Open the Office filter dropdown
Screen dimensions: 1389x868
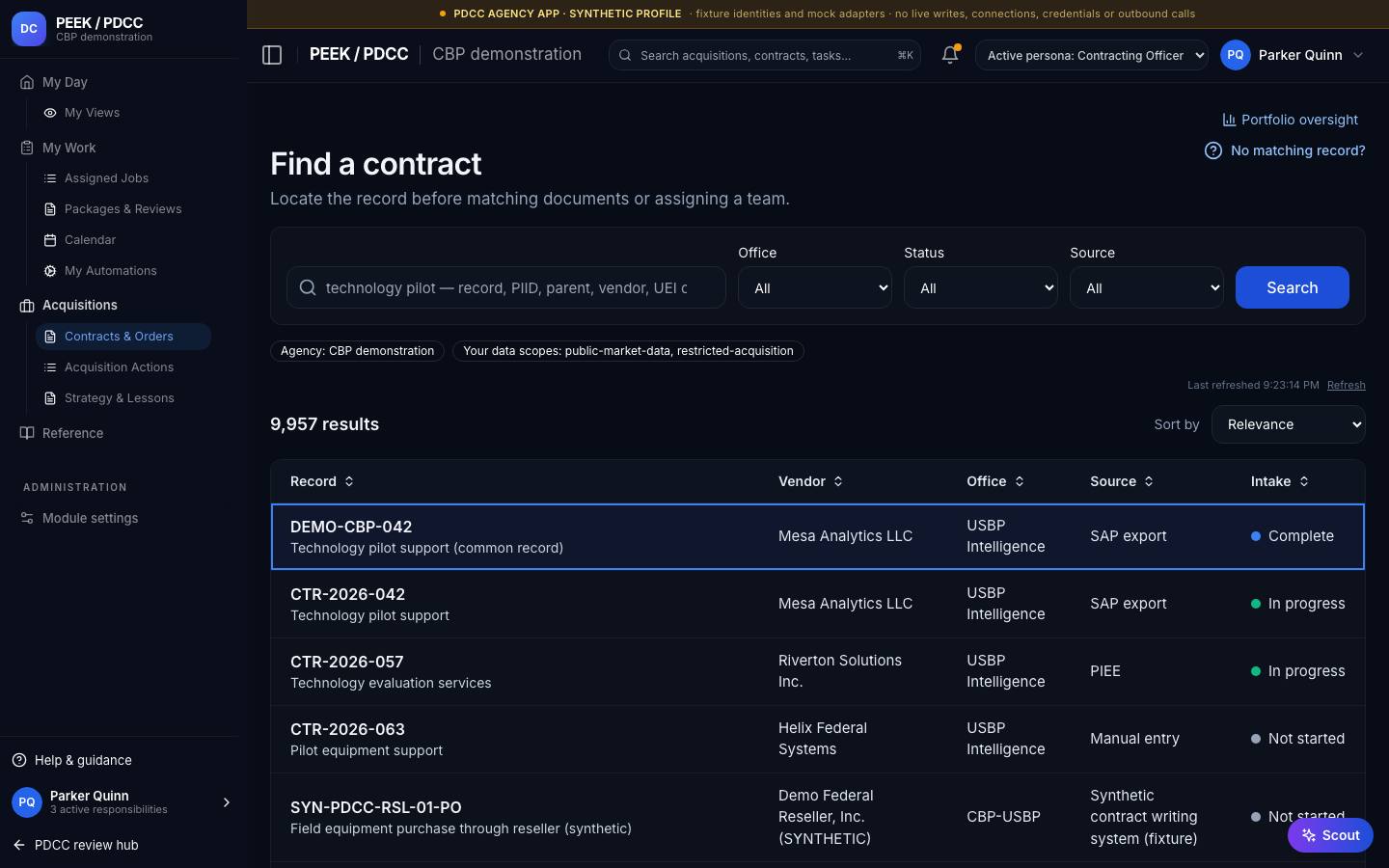(815, 287)
